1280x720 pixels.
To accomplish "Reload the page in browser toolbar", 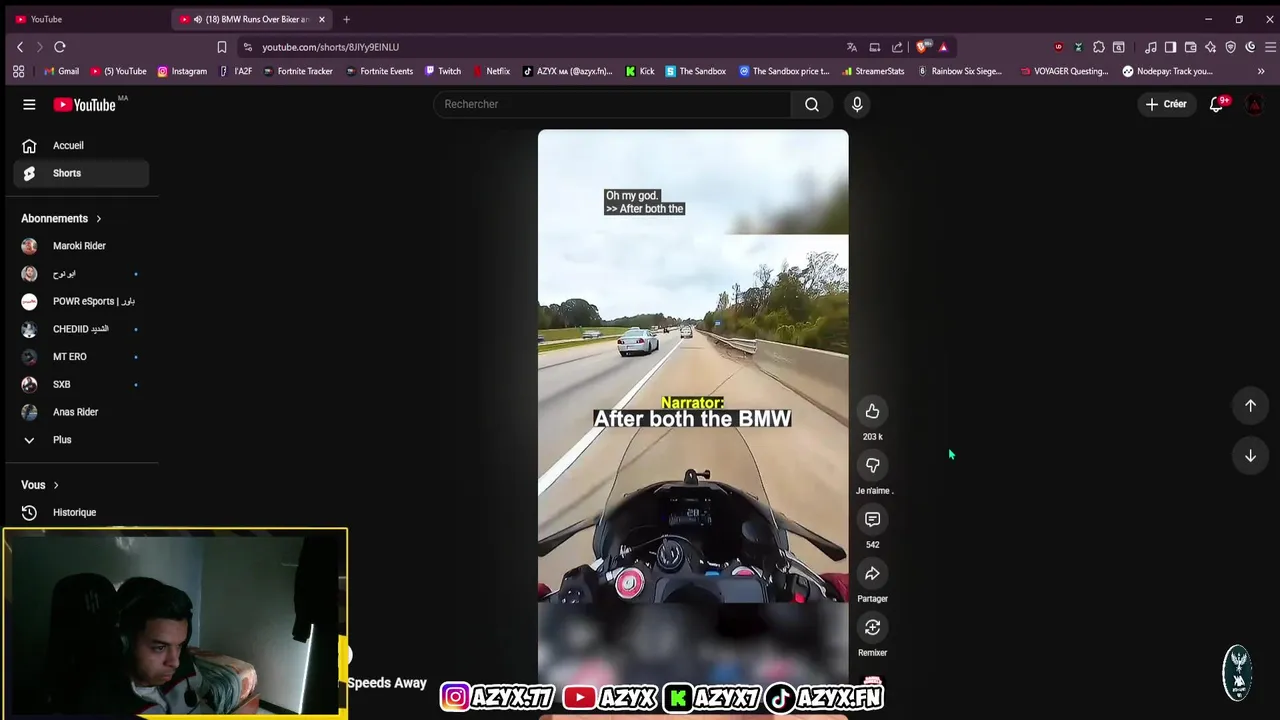I will pos(60,47).
